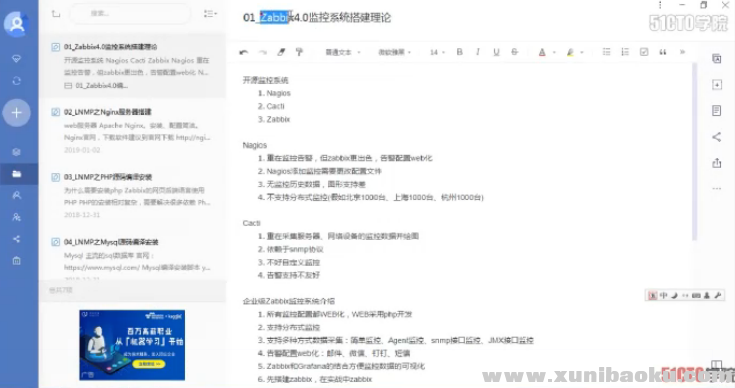Open note 03_LNMP PHP in the list

click(x=132, y=195)
